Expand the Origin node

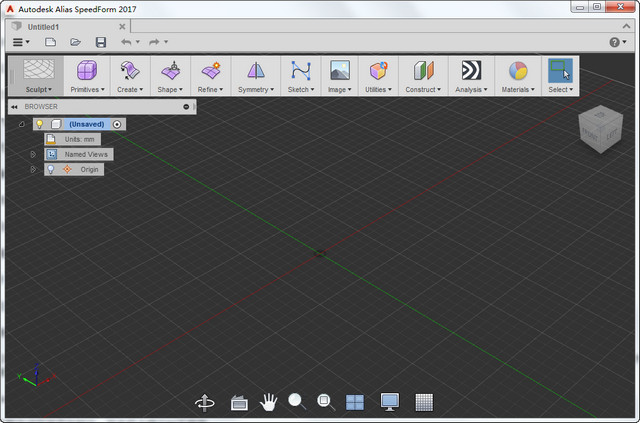(x=33, y=169)
